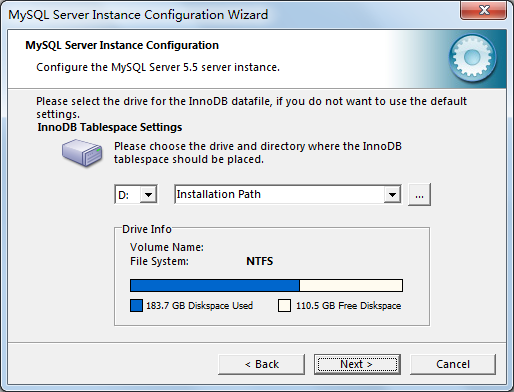Click the hard drive icon

click(82, 153)
